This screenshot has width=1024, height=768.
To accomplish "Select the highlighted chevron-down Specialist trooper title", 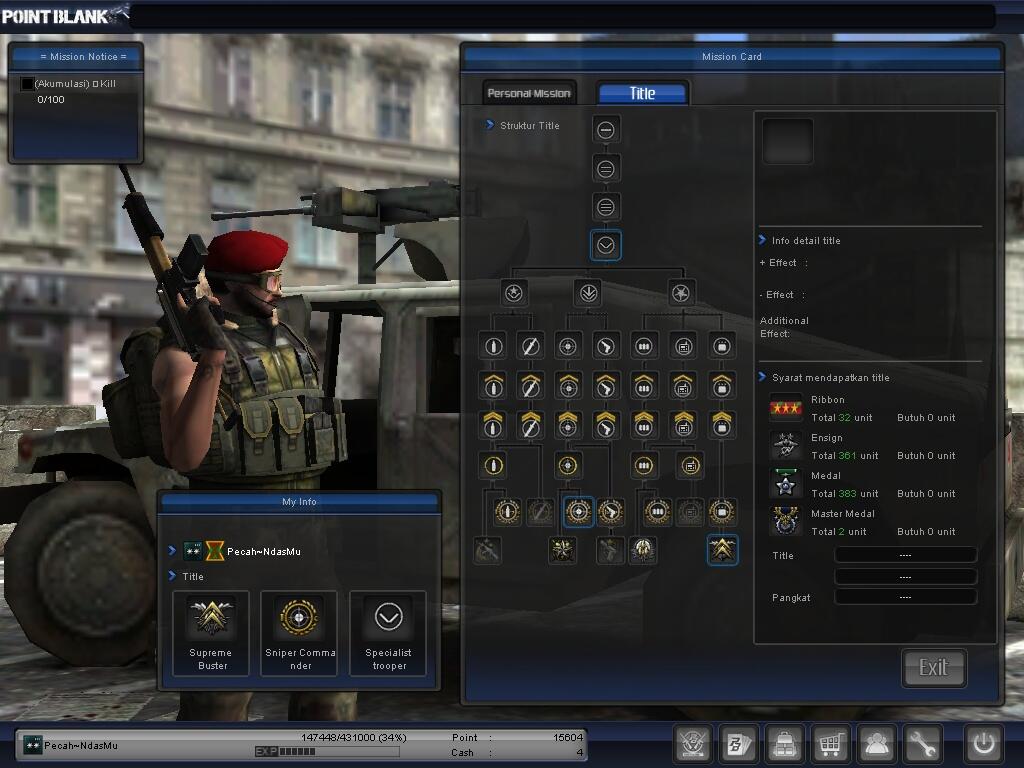I will (x=605, y=246).
